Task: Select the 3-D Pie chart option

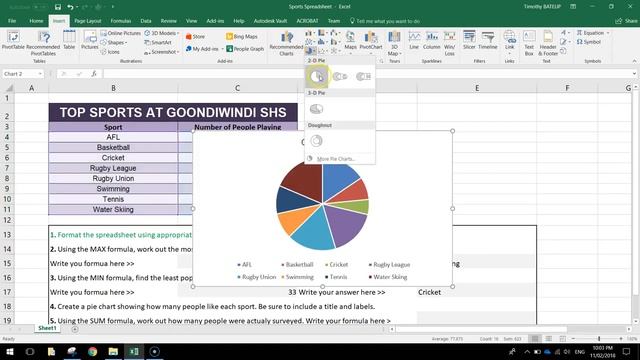Action: coord(317,109)
